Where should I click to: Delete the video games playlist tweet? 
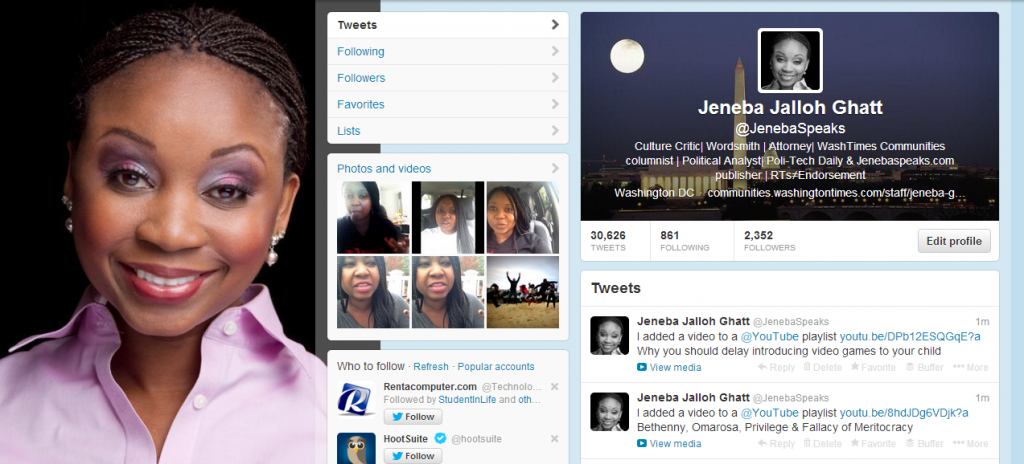pos(822,367)
